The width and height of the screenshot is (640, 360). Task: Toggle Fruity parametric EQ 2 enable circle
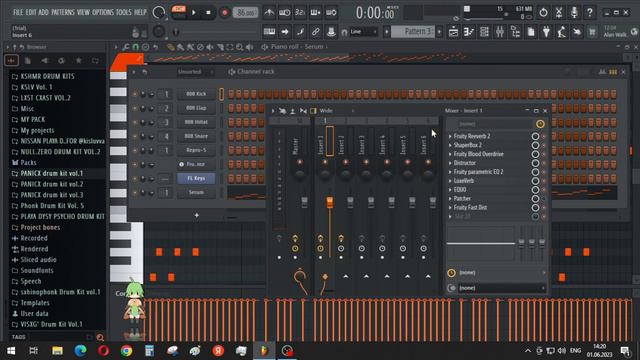point(535,172)
